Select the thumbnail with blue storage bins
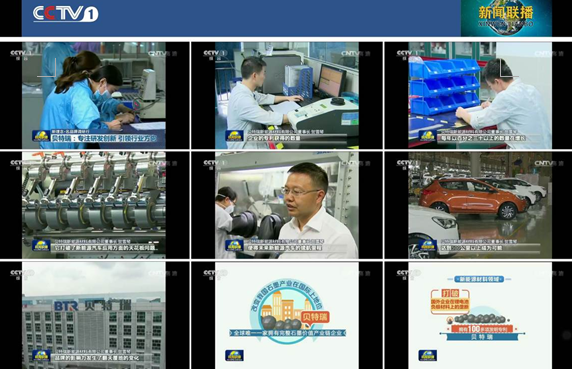This screenshot has height=370, width=572. click(480, 95)
